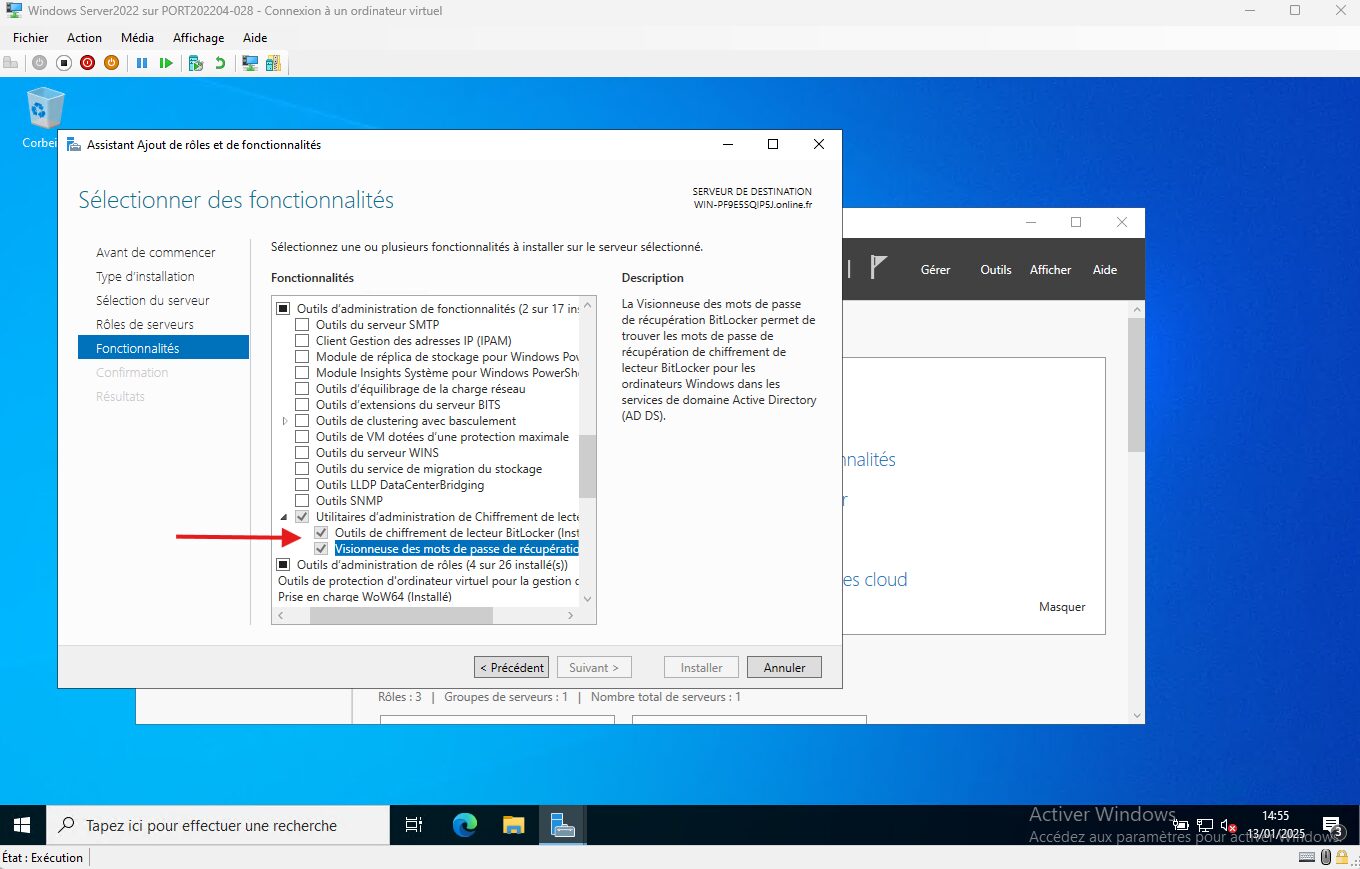Launch Microsoft Edge from the taskbar
Screen dimensions: 1360x869
tap(465, 825)
